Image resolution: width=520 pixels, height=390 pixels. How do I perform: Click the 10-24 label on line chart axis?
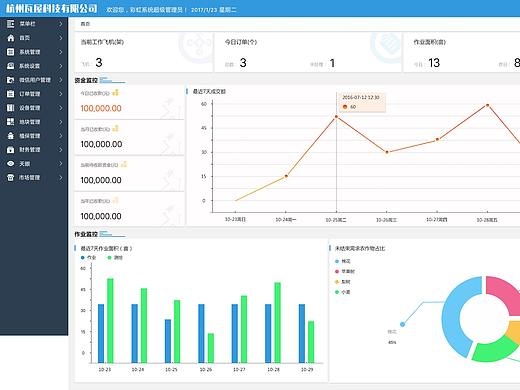[286, 220]
